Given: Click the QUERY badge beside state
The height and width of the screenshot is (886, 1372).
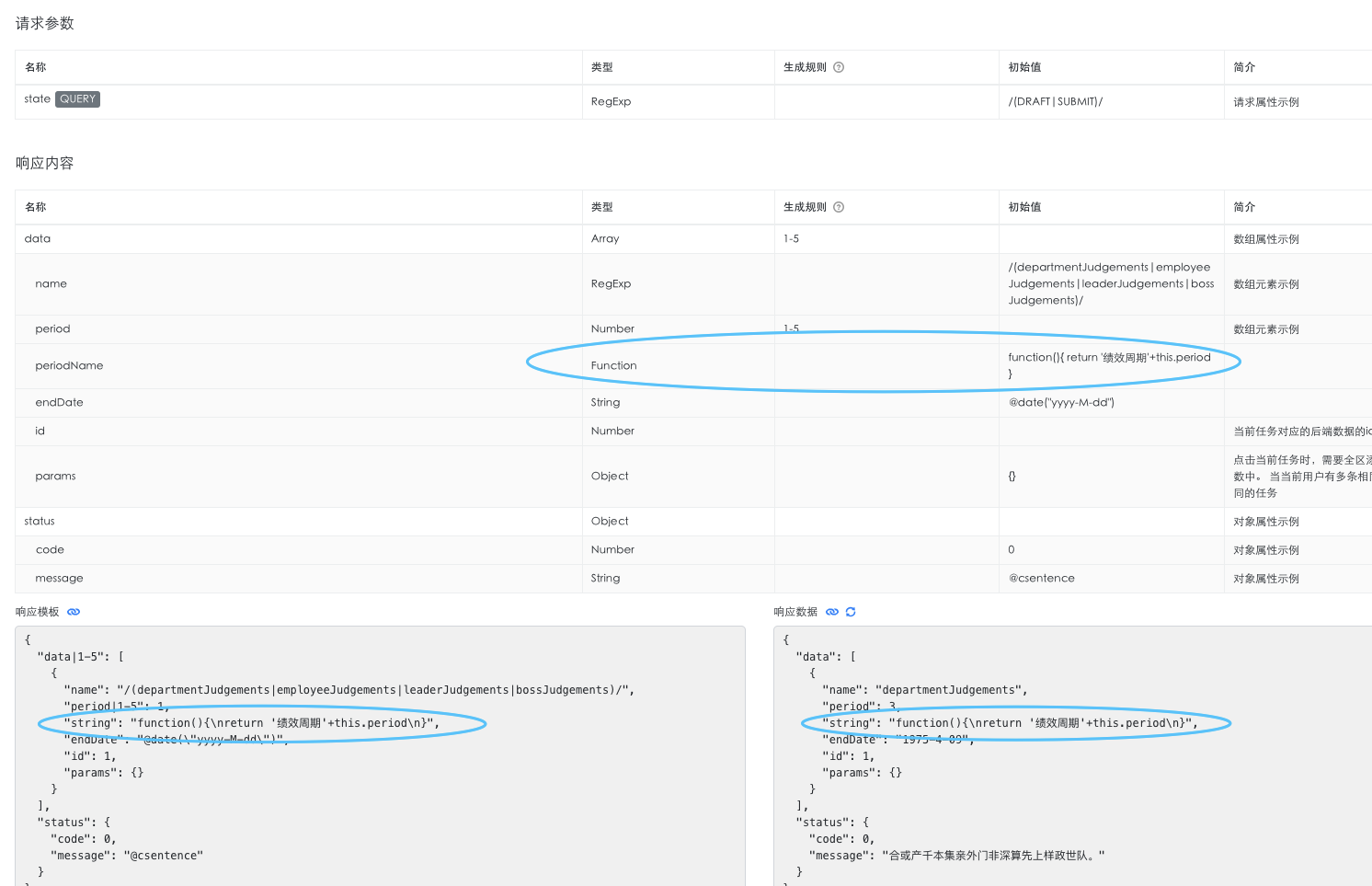Looking at the screenshot, I should tap(77, 99).
